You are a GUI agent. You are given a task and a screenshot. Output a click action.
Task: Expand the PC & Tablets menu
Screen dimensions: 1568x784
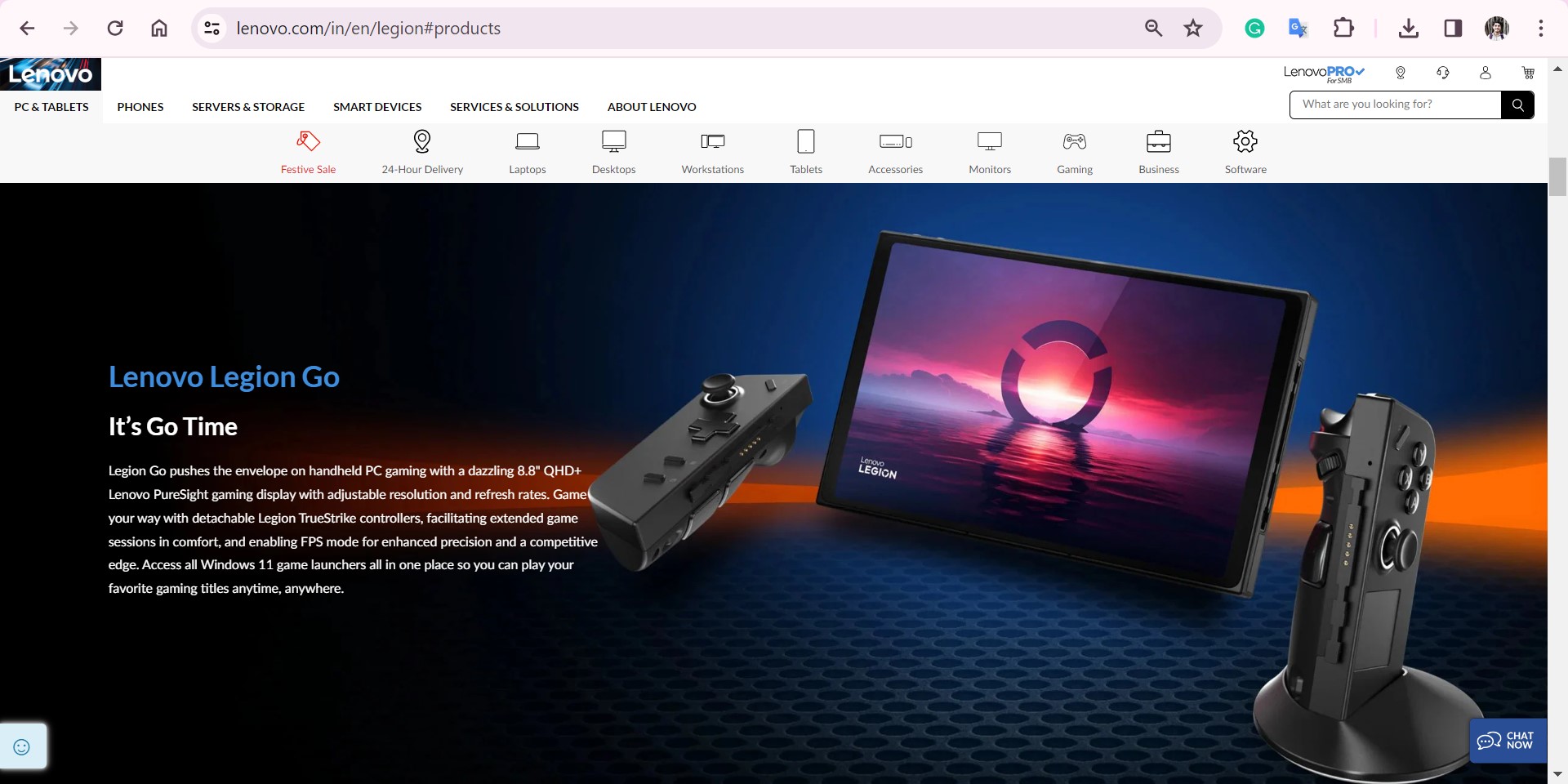pos(51,107)
